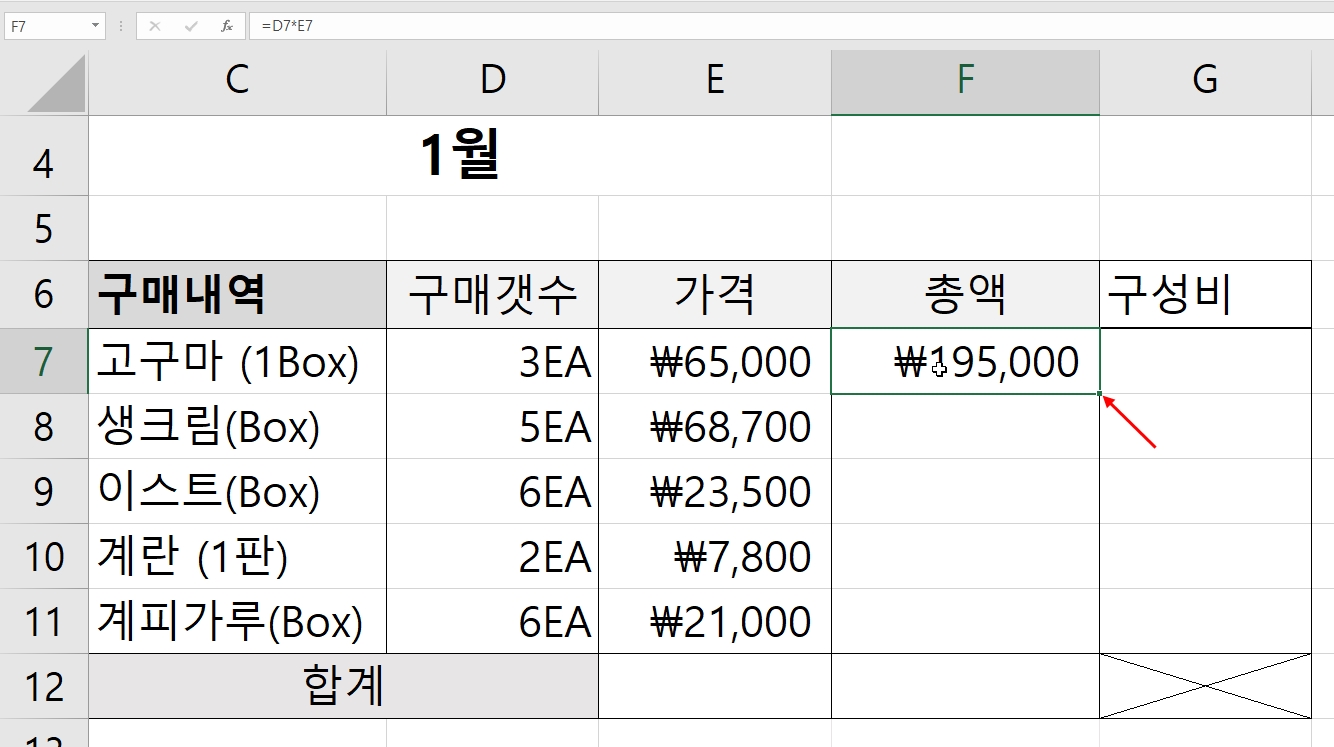Select cell 계피가루(Box)
Viewport: 1334px width, 747px height.
(237, 621)
